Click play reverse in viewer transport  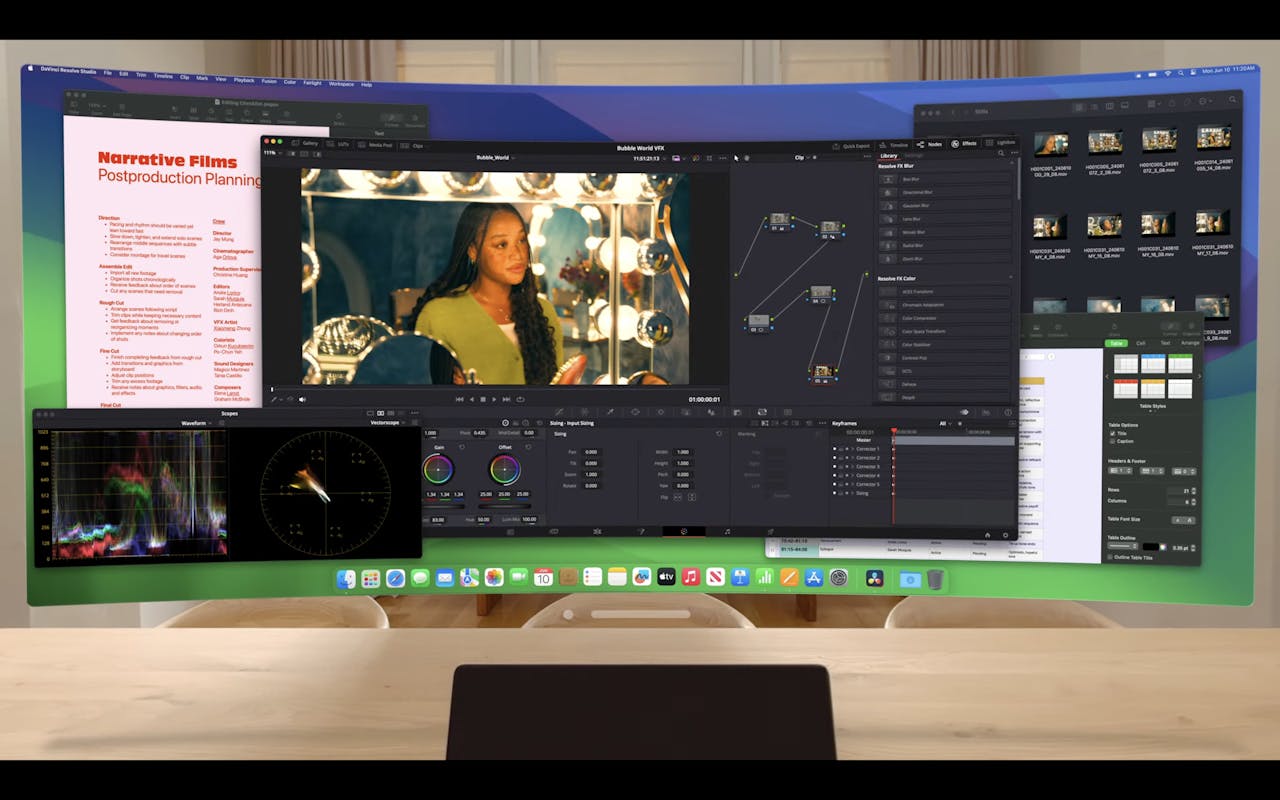click(472, 399)
